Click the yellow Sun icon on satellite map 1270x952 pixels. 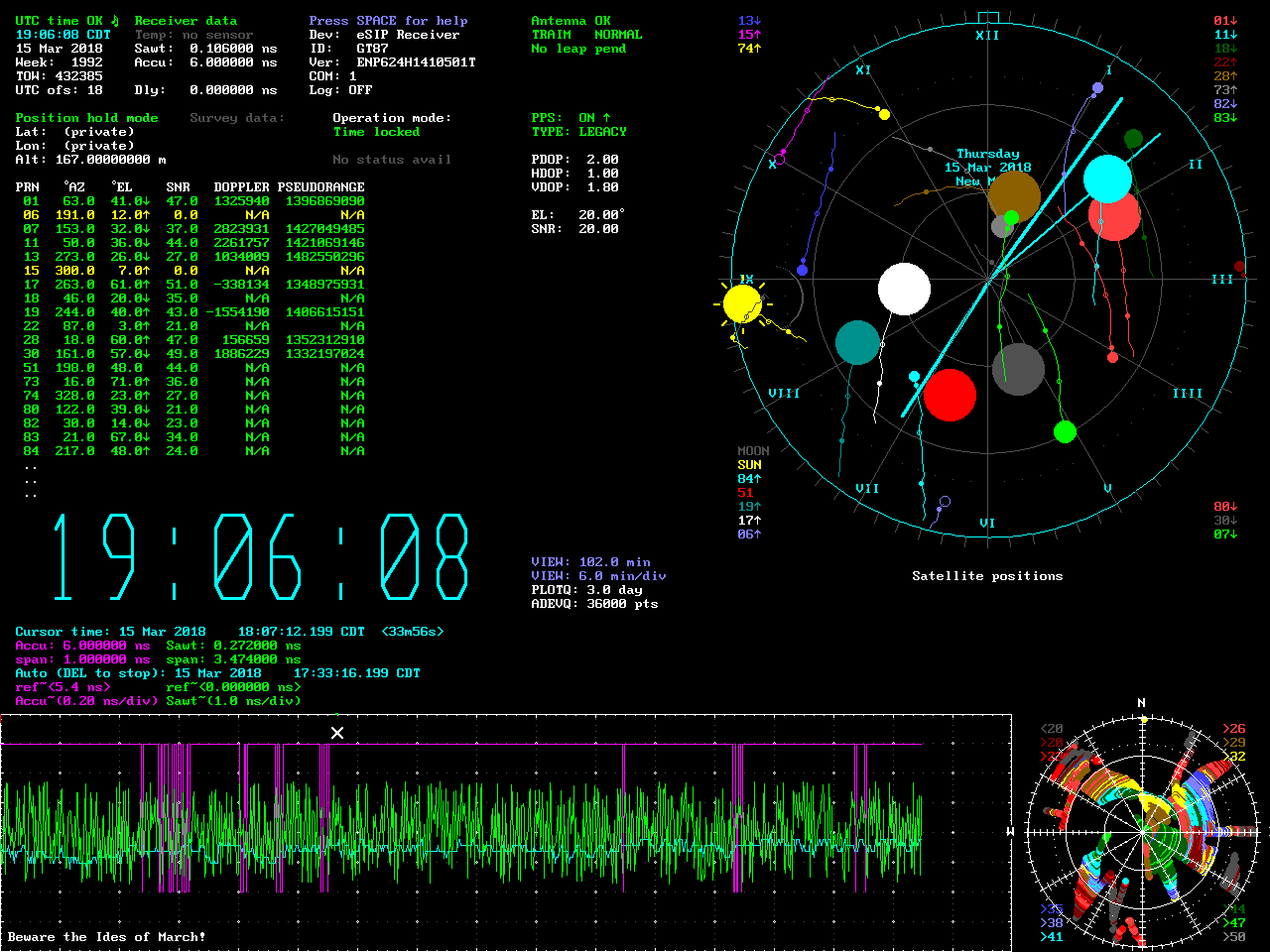pyautogui.click(x=741, y=303)
